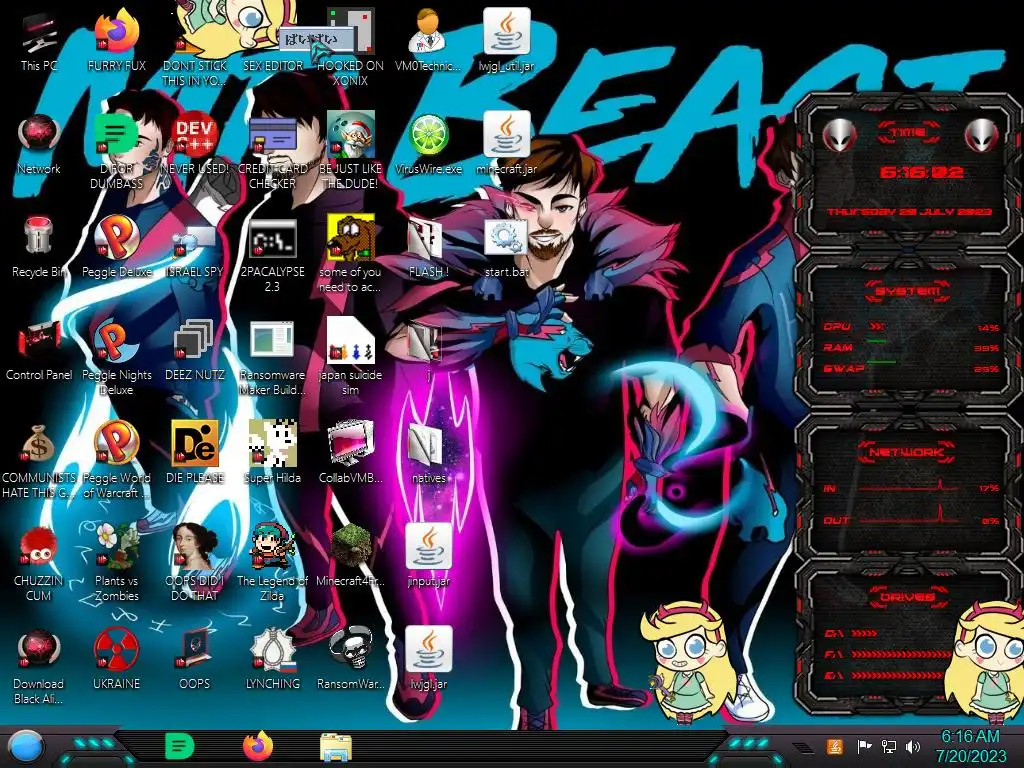Select the start.bat file

pyautogui.click(x=506, y=247)
